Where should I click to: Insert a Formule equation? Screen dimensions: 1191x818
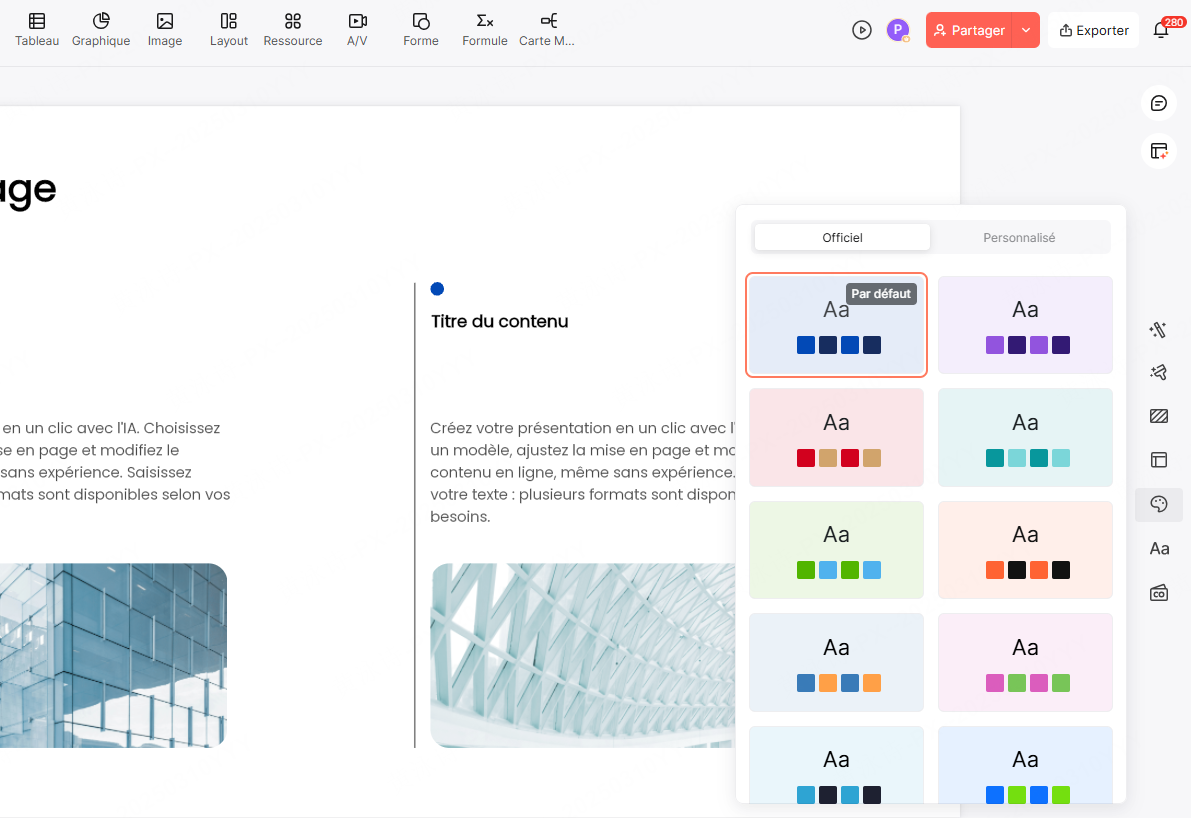tap(485, 29)
